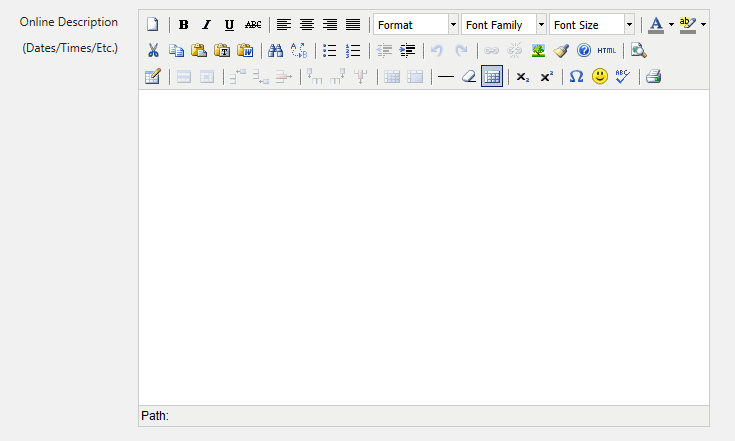The width and height of the screenshot is (735, 441).
Task: Apply the text color (A icon)
Action: click(x=656, y=24)
